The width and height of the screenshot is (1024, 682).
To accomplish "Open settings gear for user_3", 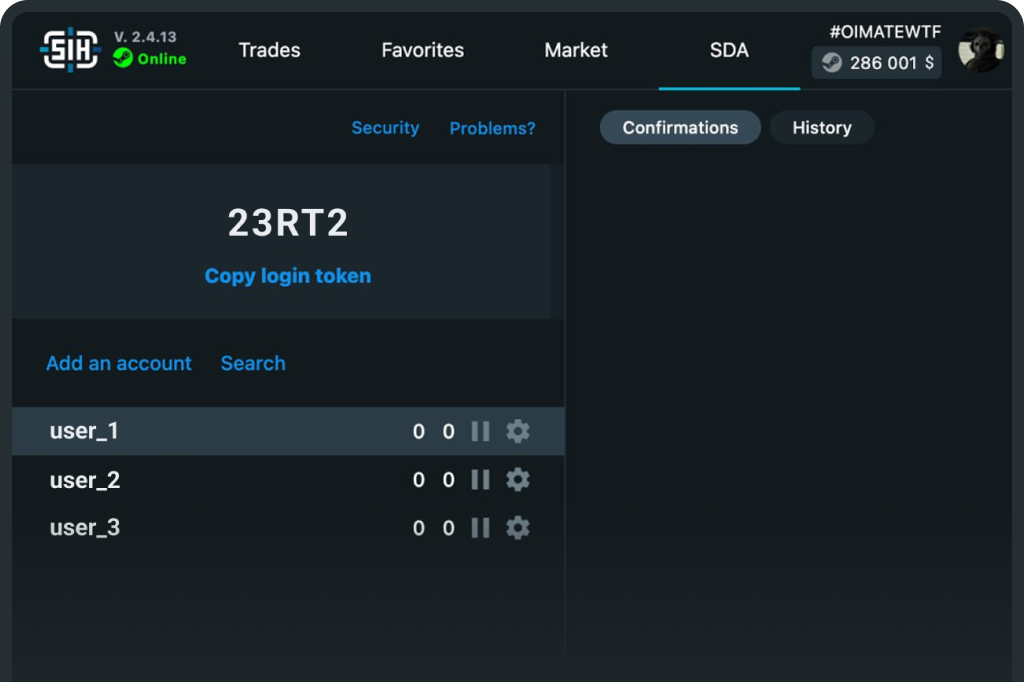I will coord(517,528).
